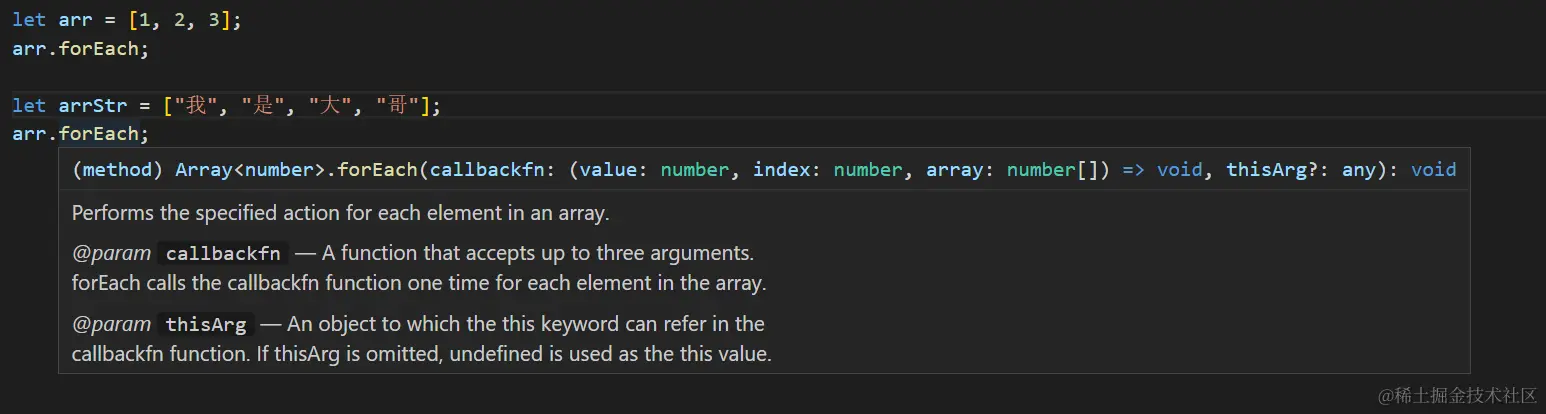Click '(method)' label in hover tooltip
Screen dimensions: 1546x414
click(118, 170)
